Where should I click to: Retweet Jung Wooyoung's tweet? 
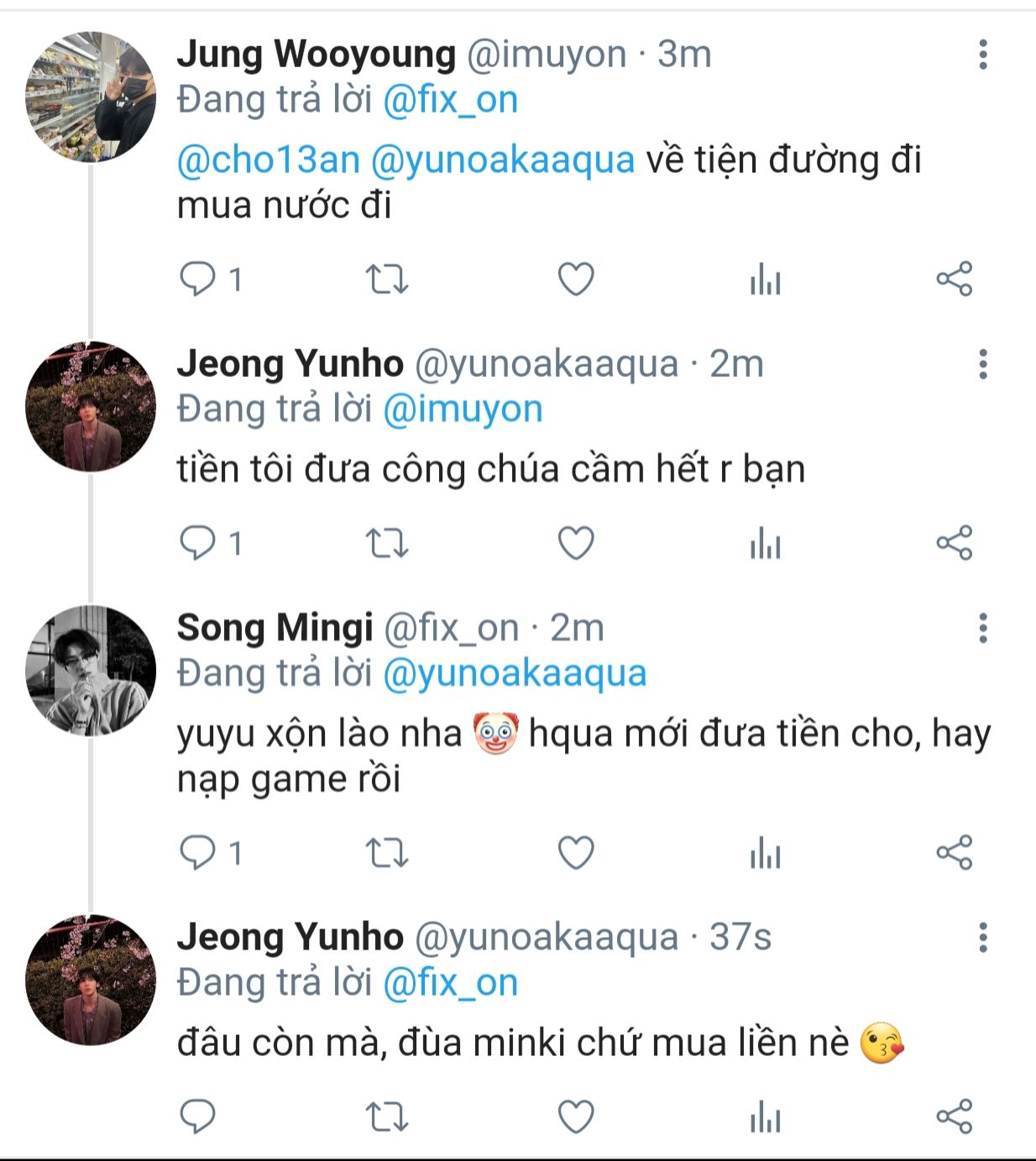coord(387,279)
